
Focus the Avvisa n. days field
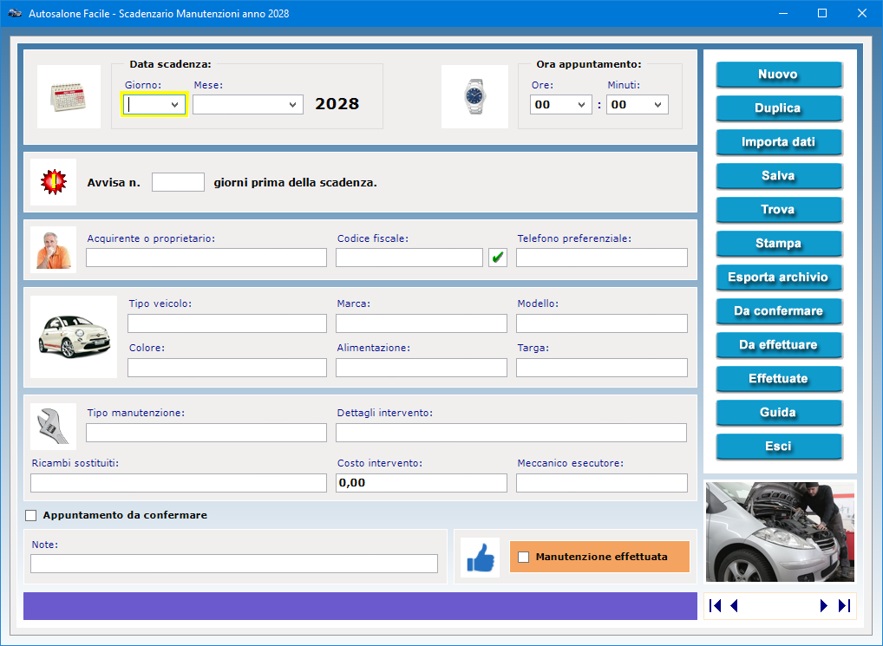click(178, 182)
